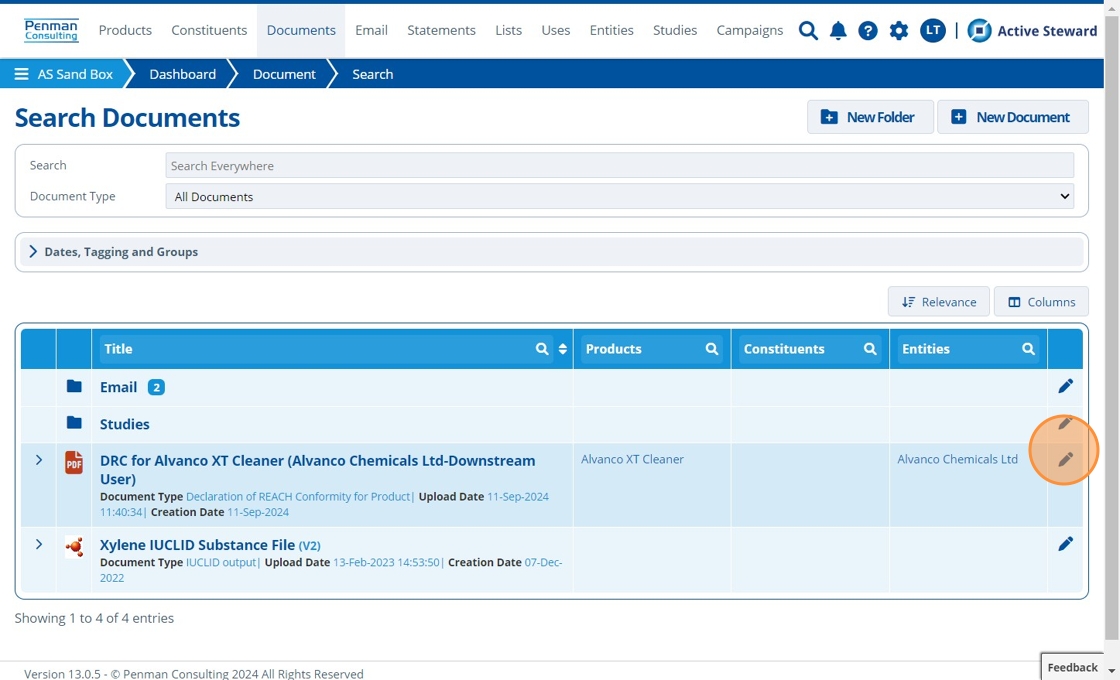Open the Feedback tab
1120x680 pixels.
pyautogui.click(x=1072, y=667)
